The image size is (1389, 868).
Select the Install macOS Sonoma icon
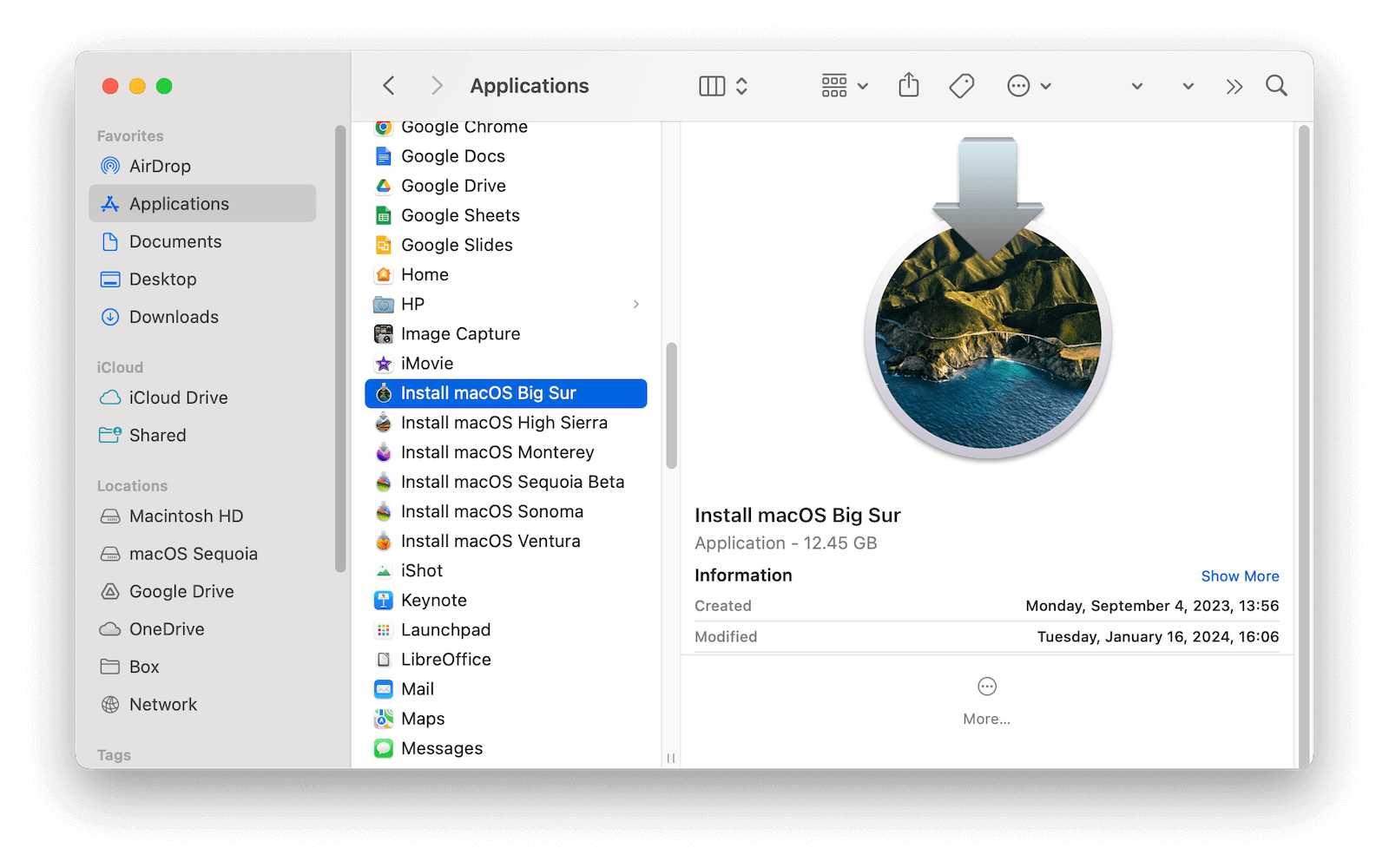coord(383,511)
